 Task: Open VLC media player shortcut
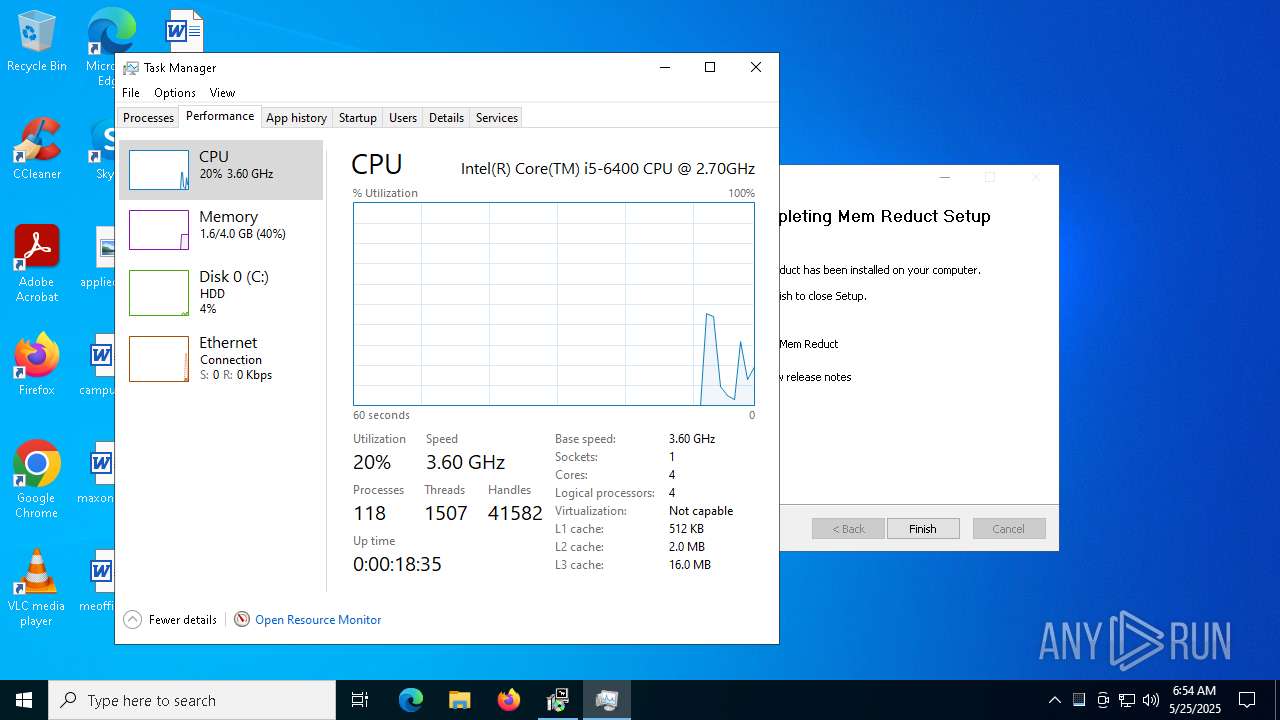[36, 588]
